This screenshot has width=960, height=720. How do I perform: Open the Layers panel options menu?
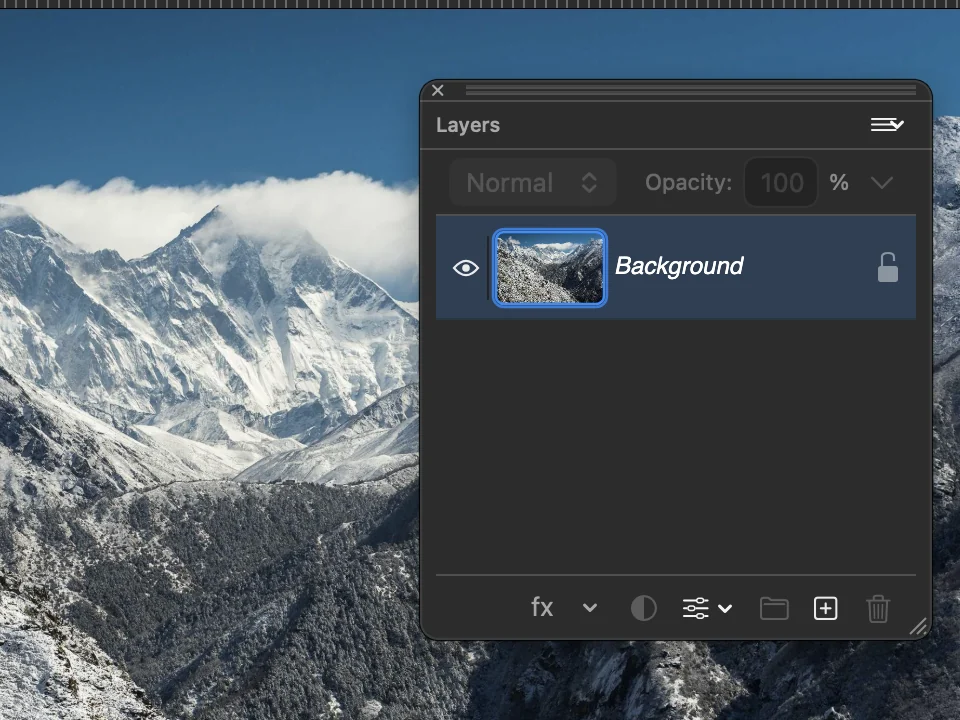887,125
